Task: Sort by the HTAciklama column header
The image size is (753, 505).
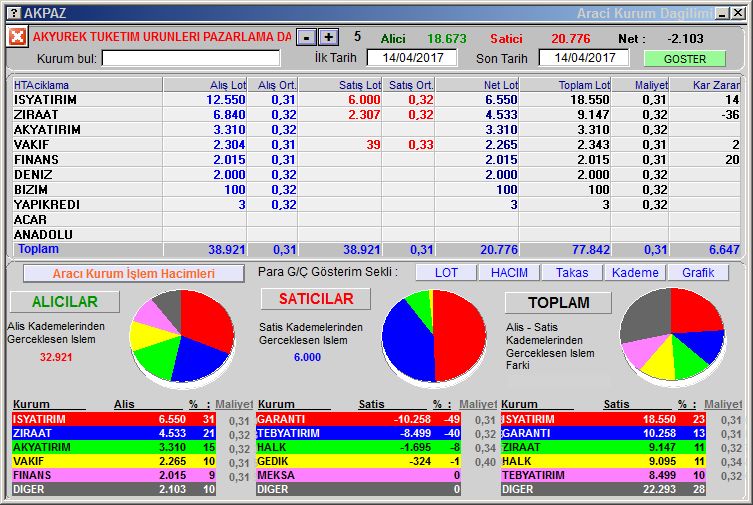Action: 87,85
